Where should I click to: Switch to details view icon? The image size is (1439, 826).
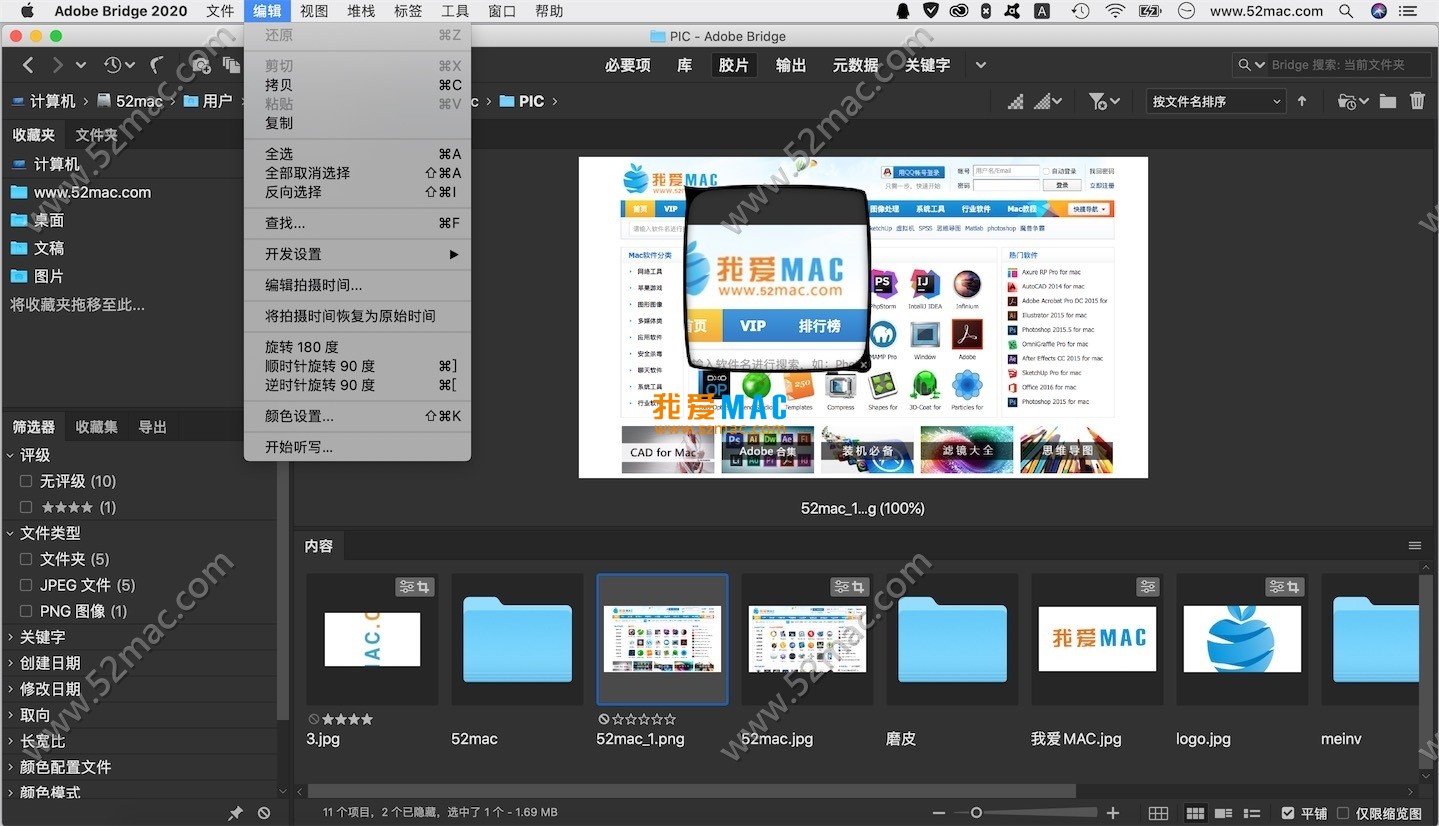tap(1223, 814)
